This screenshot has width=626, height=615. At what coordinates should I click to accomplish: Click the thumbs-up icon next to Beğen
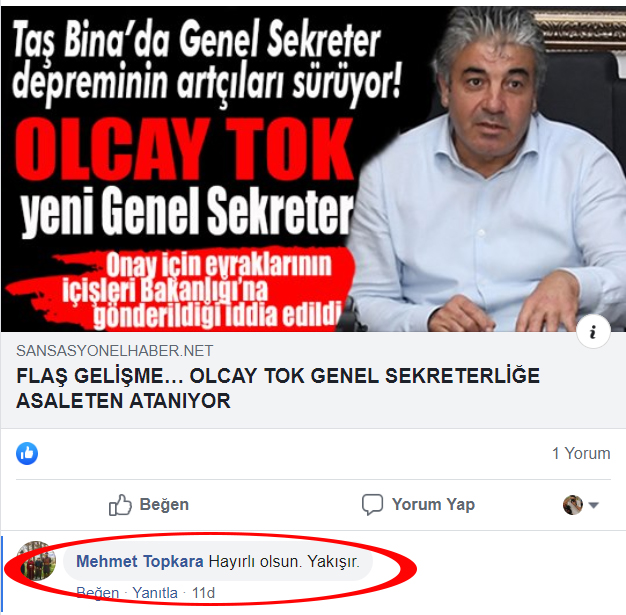point(120,505)
